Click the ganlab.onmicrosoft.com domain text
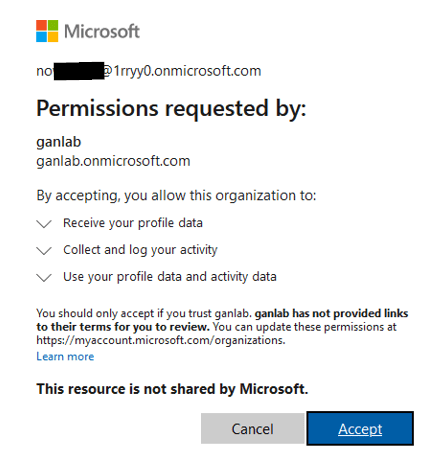 [113, 161]
